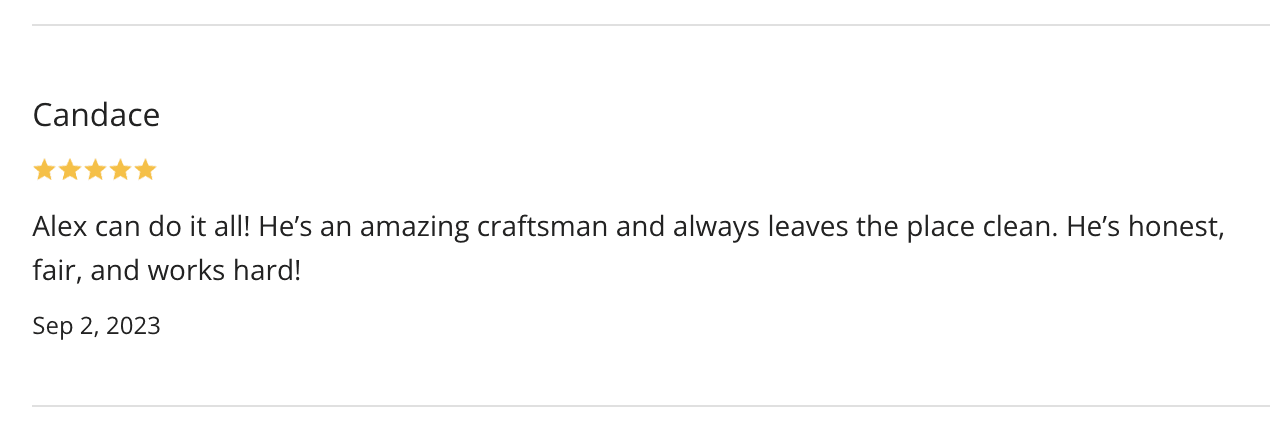Open reviewer name Candace
The image size is (1276, 444).
96,115
